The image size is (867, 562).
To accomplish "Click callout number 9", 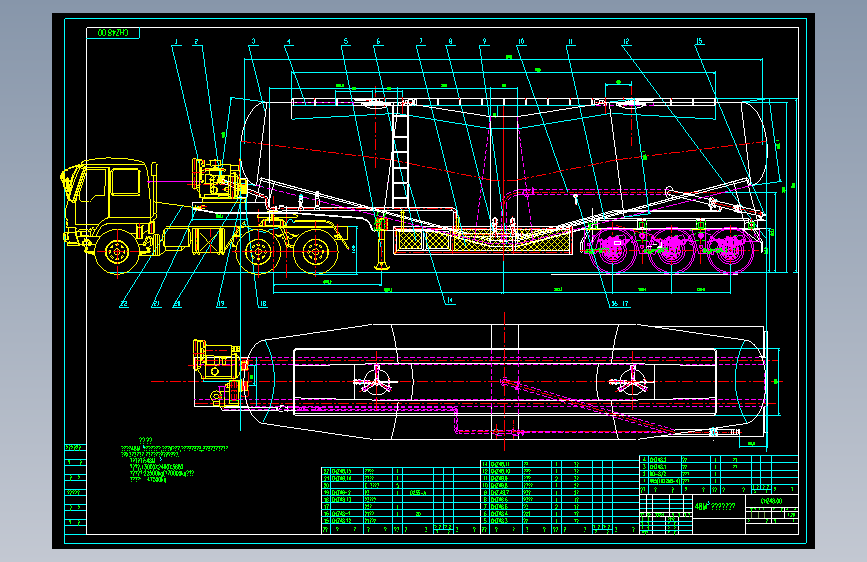I will coord(484,42).
